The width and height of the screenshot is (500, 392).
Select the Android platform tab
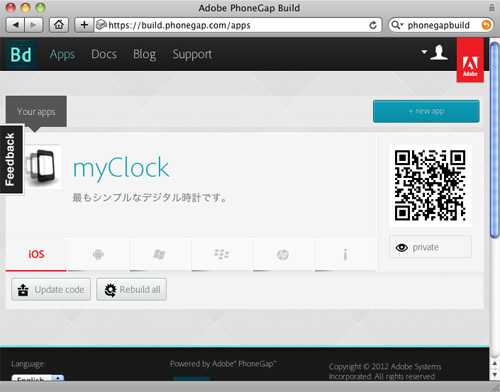[x=98, y=254]
